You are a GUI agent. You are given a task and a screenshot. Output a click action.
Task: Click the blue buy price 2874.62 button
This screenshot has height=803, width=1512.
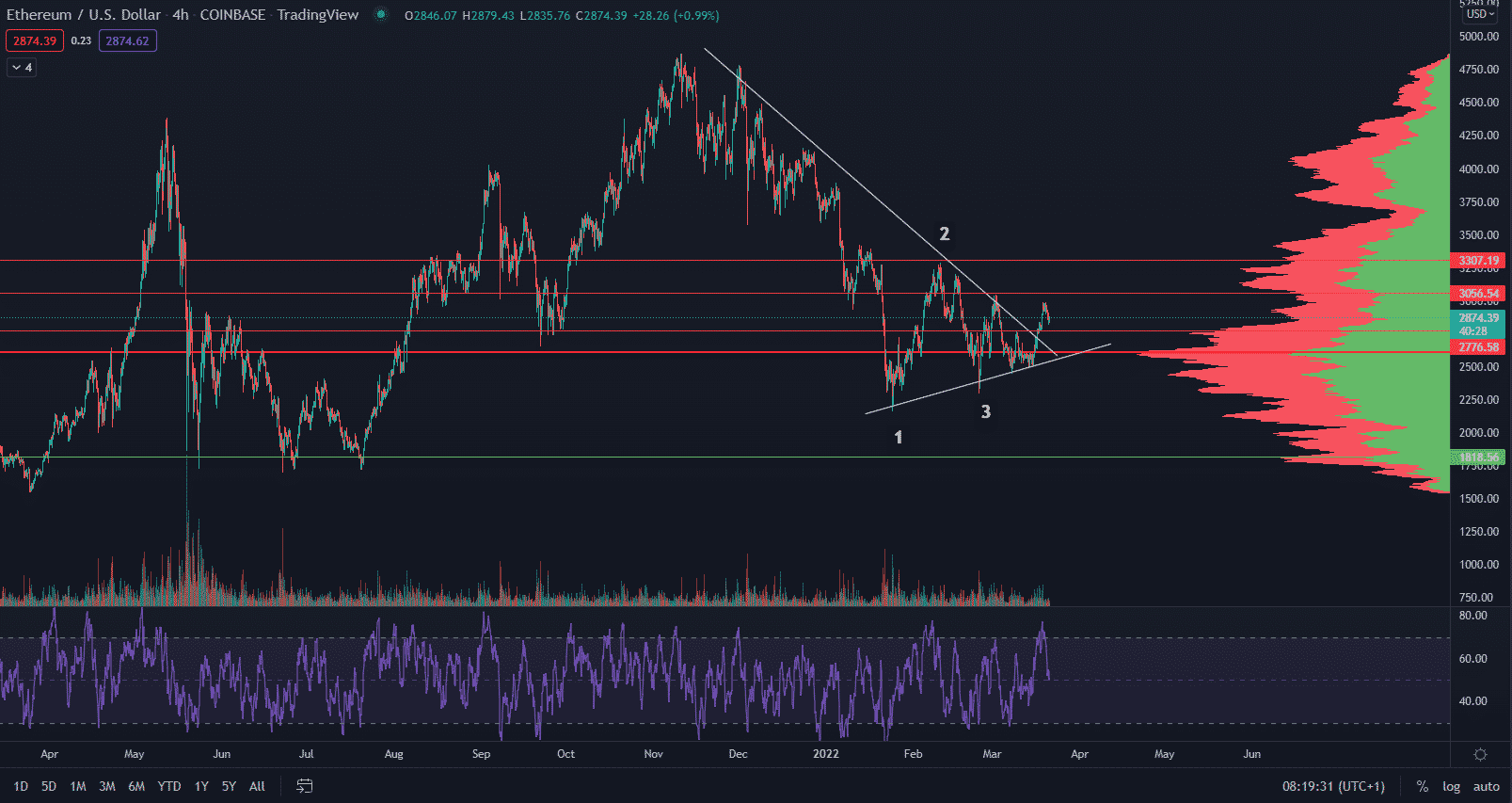coord(127,40)
